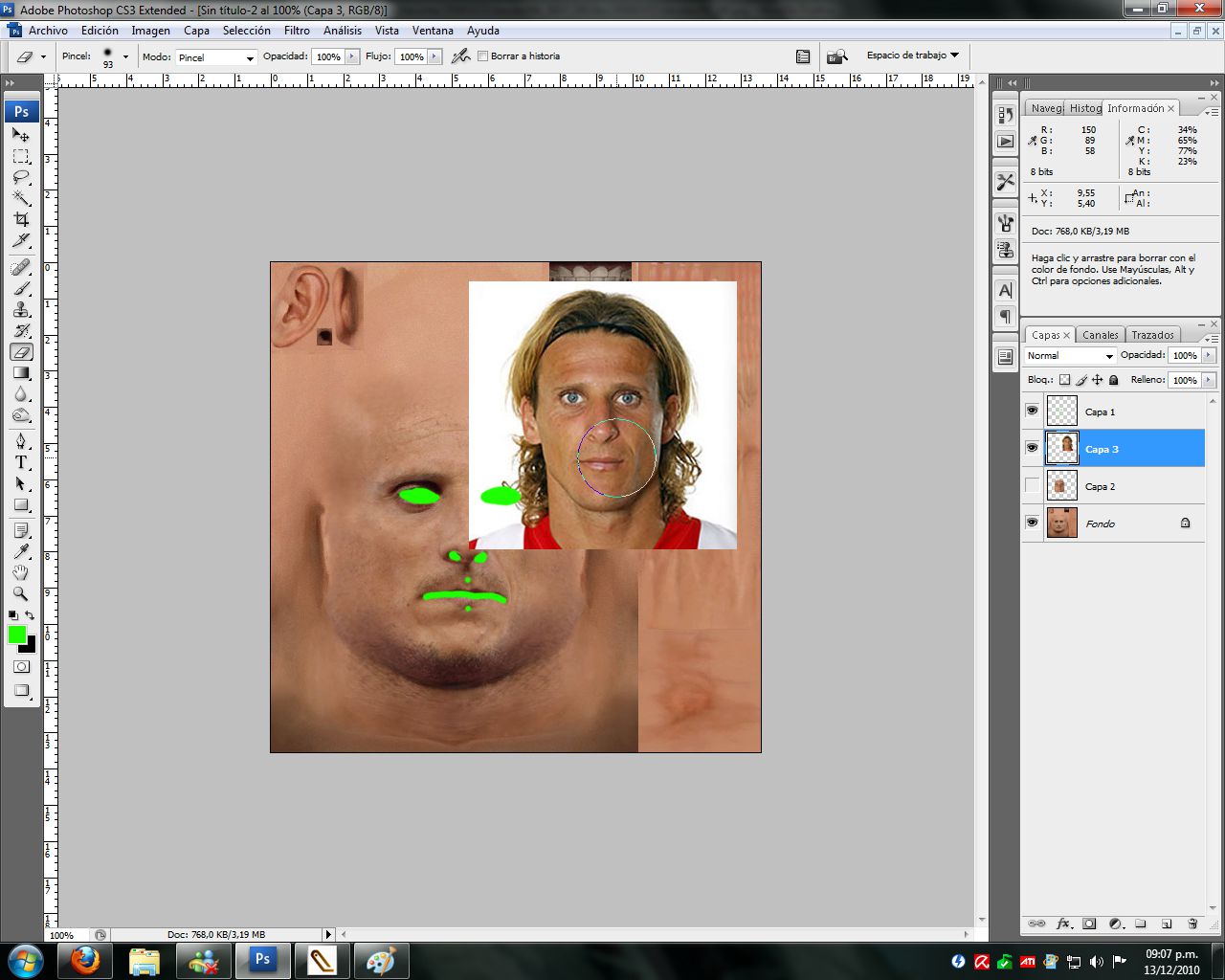Hide the Fondo layer
This screenshot has height=980, width=1225.
click(x=1032, y=523)
